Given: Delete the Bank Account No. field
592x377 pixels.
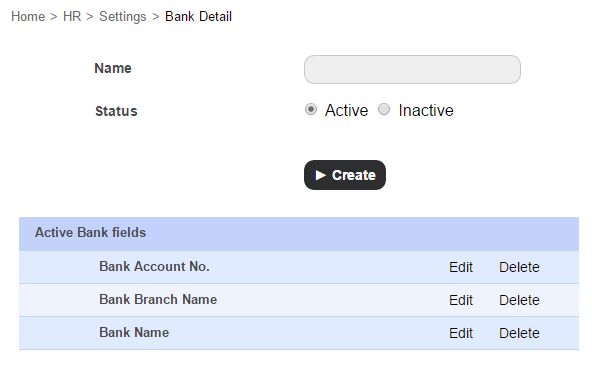Looking at the screenshot, I should 519,267.
